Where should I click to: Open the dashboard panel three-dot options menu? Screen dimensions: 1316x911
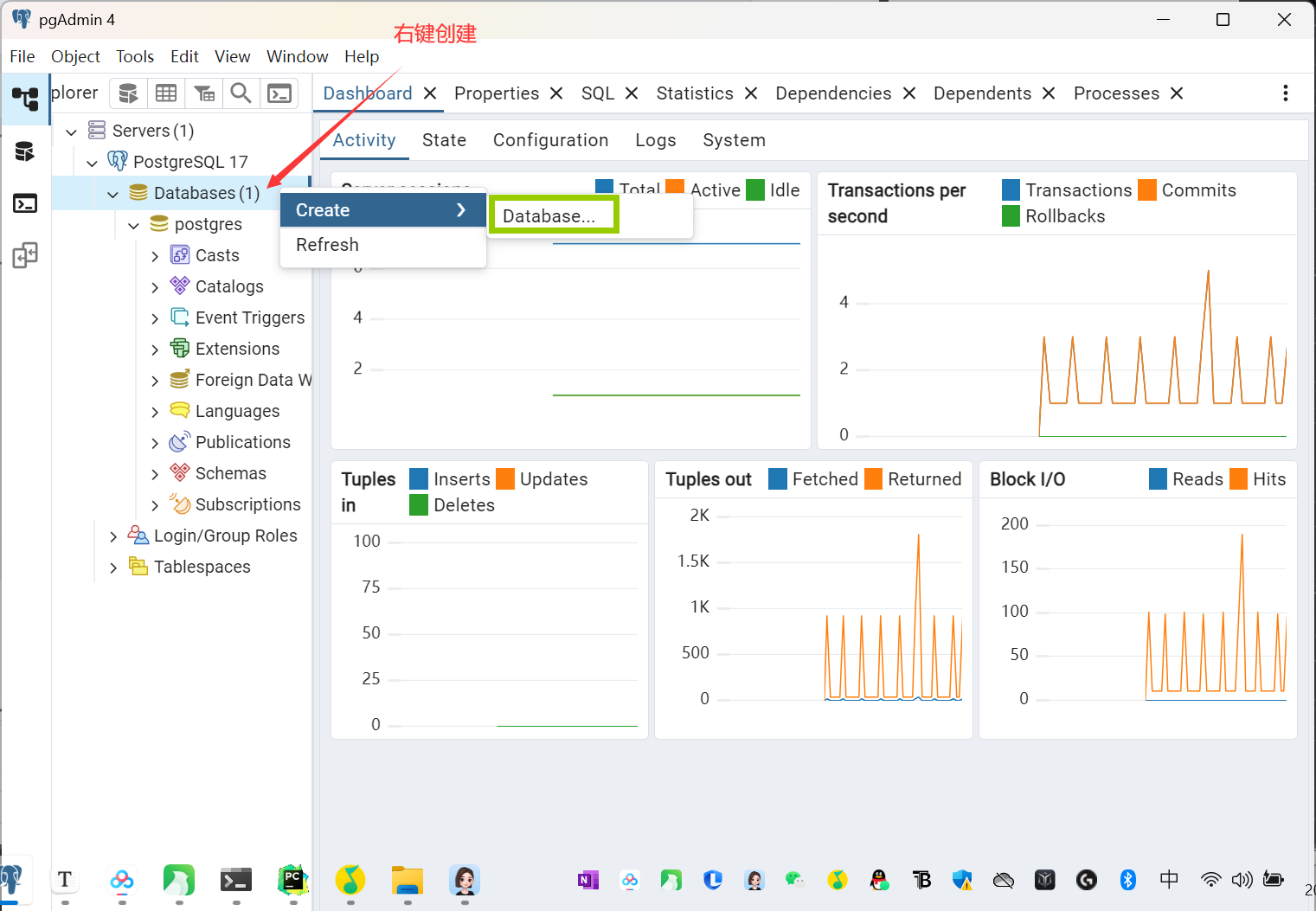point(1286,93)
